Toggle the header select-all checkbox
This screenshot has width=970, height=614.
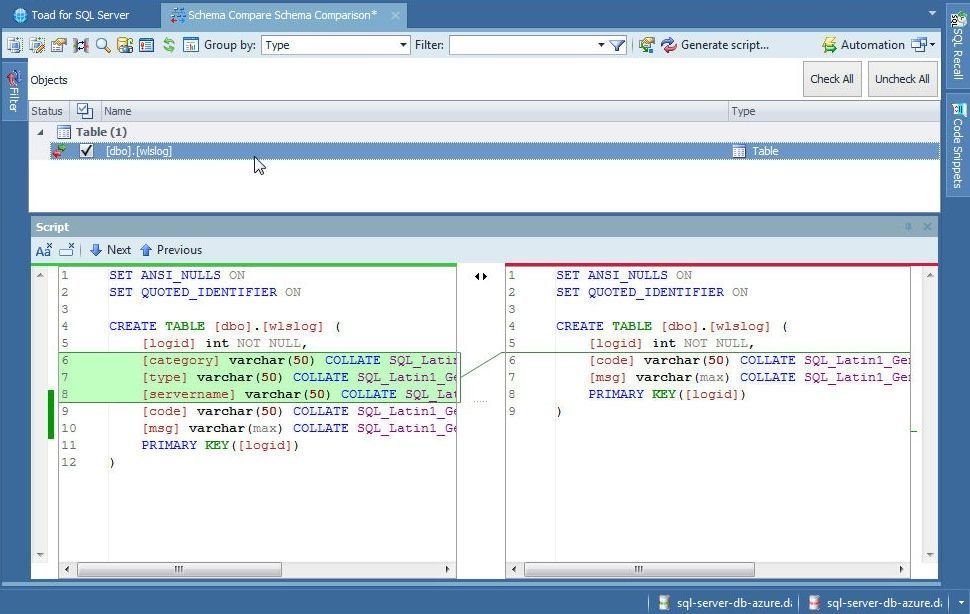(x=85, y=111)
